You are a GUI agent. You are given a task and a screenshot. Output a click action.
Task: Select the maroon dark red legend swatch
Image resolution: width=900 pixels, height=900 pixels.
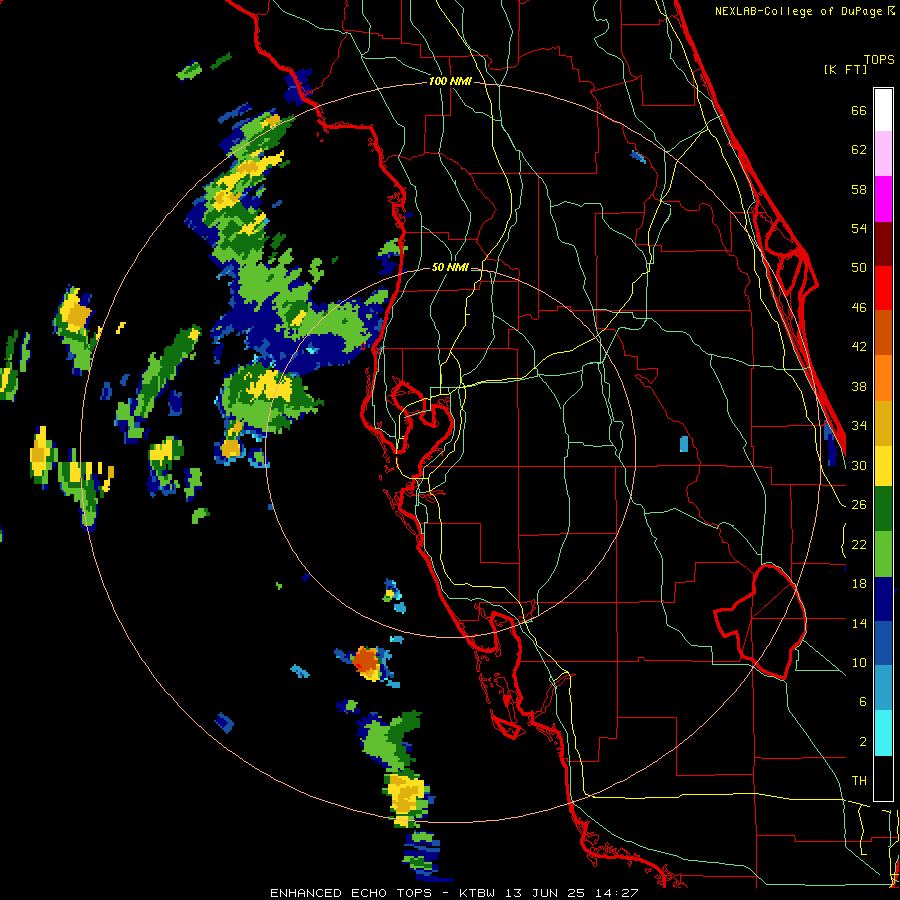[x=883, y=243]
